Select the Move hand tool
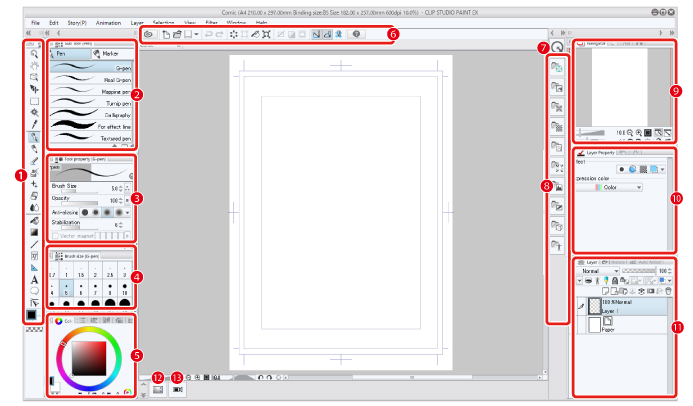This screenshot has height=406, width=693. (x=34, y=66)
